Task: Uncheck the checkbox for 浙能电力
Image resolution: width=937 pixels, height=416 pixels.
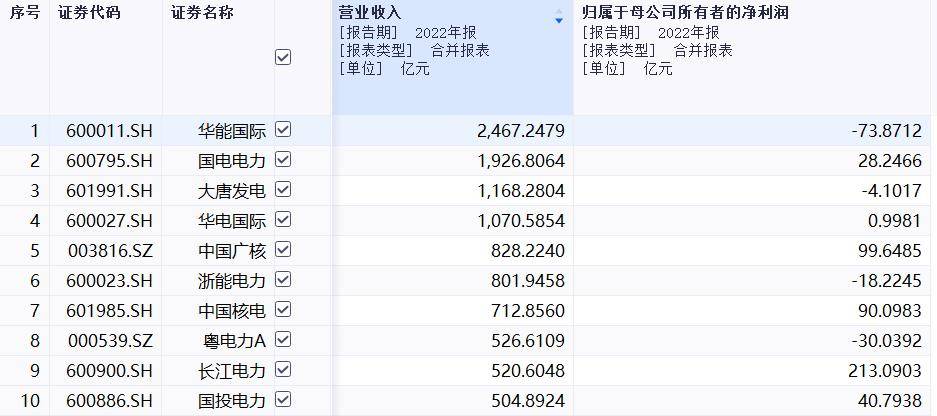Action: coord(283,279)
